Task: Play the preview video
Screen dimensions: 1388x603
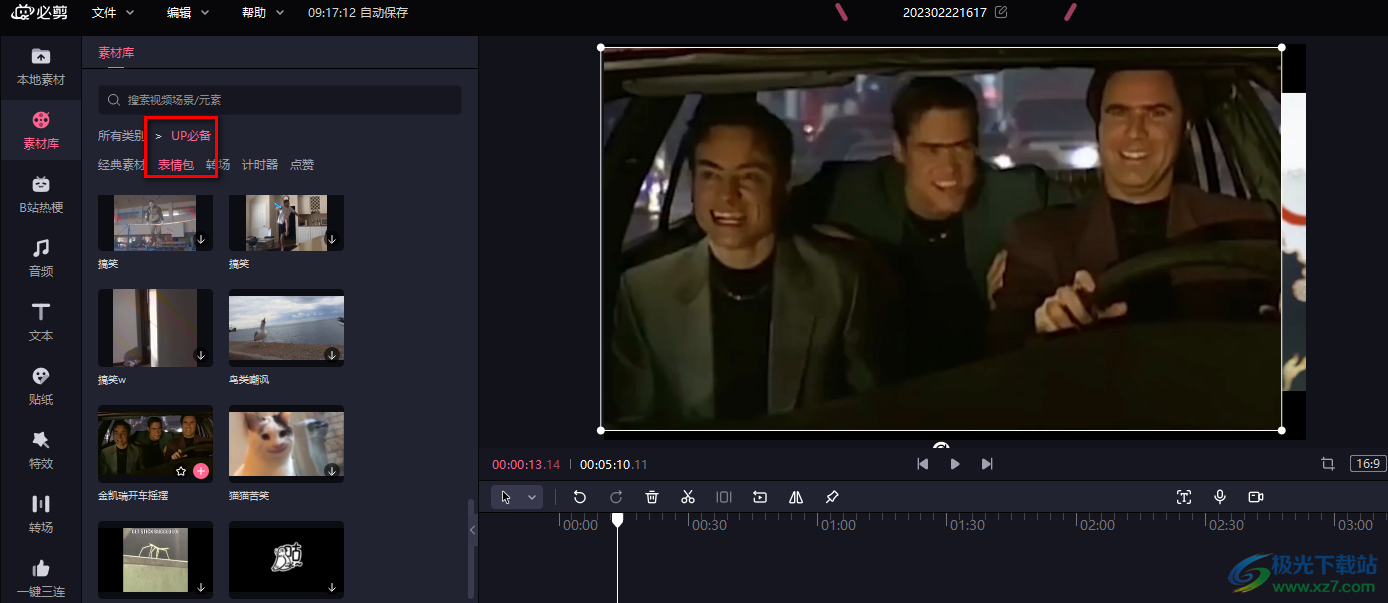Action: [x=955, y=464]
